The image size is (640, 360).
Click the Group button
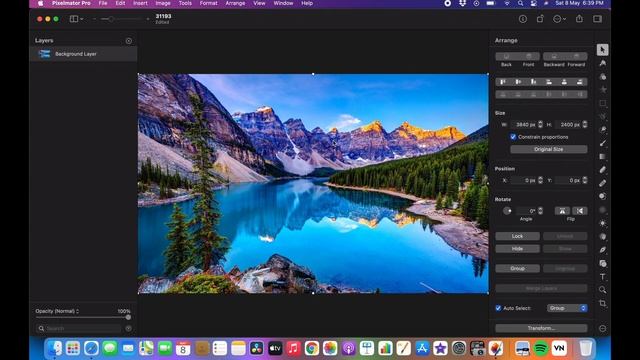pos(517,269)
